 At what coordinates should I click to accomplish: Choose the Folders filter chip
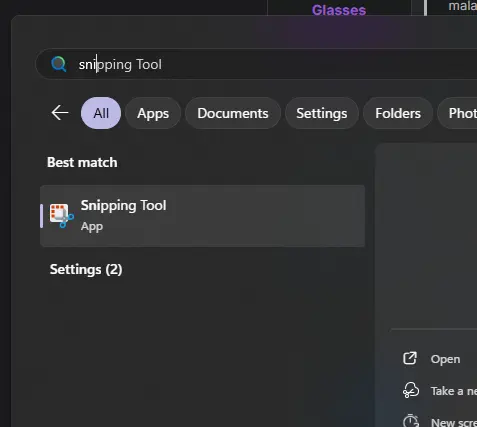398,113
